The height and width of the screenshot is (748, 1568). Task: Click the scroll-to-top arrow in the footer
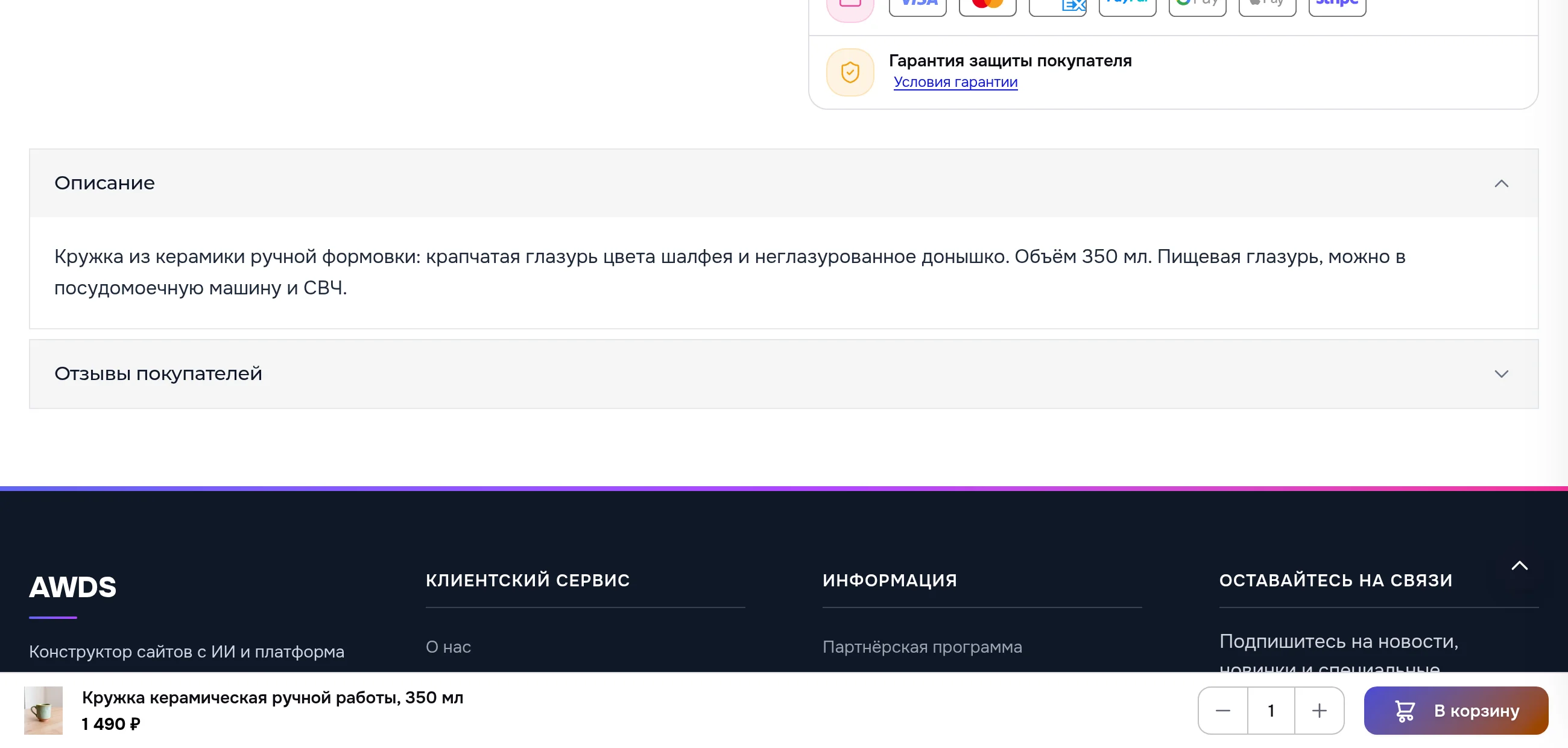1519,565
